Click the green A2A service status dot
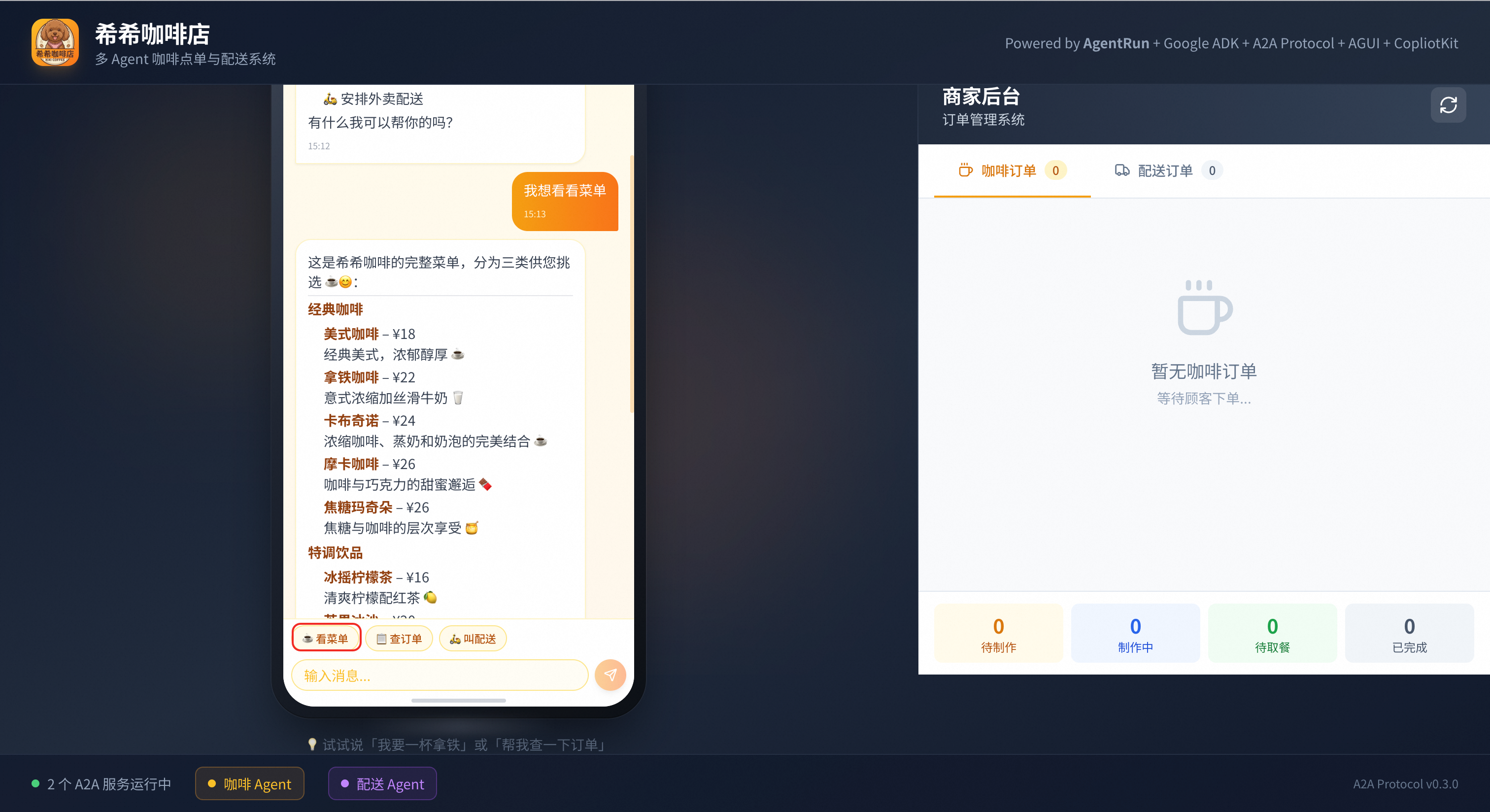Screen dimensions: 1490x812 (x=35, y=783)
